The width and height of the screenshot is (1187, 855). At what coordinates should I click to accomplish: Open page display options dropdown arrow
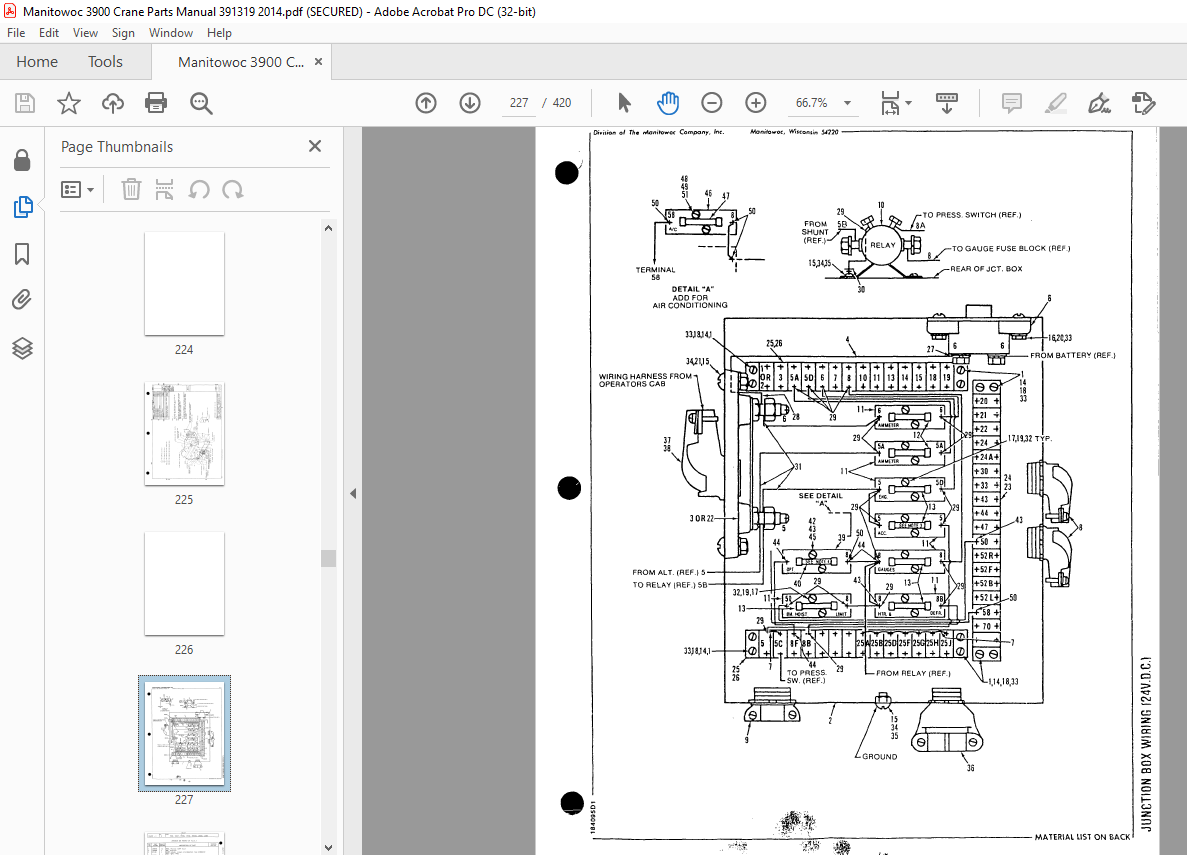[908, 103]
